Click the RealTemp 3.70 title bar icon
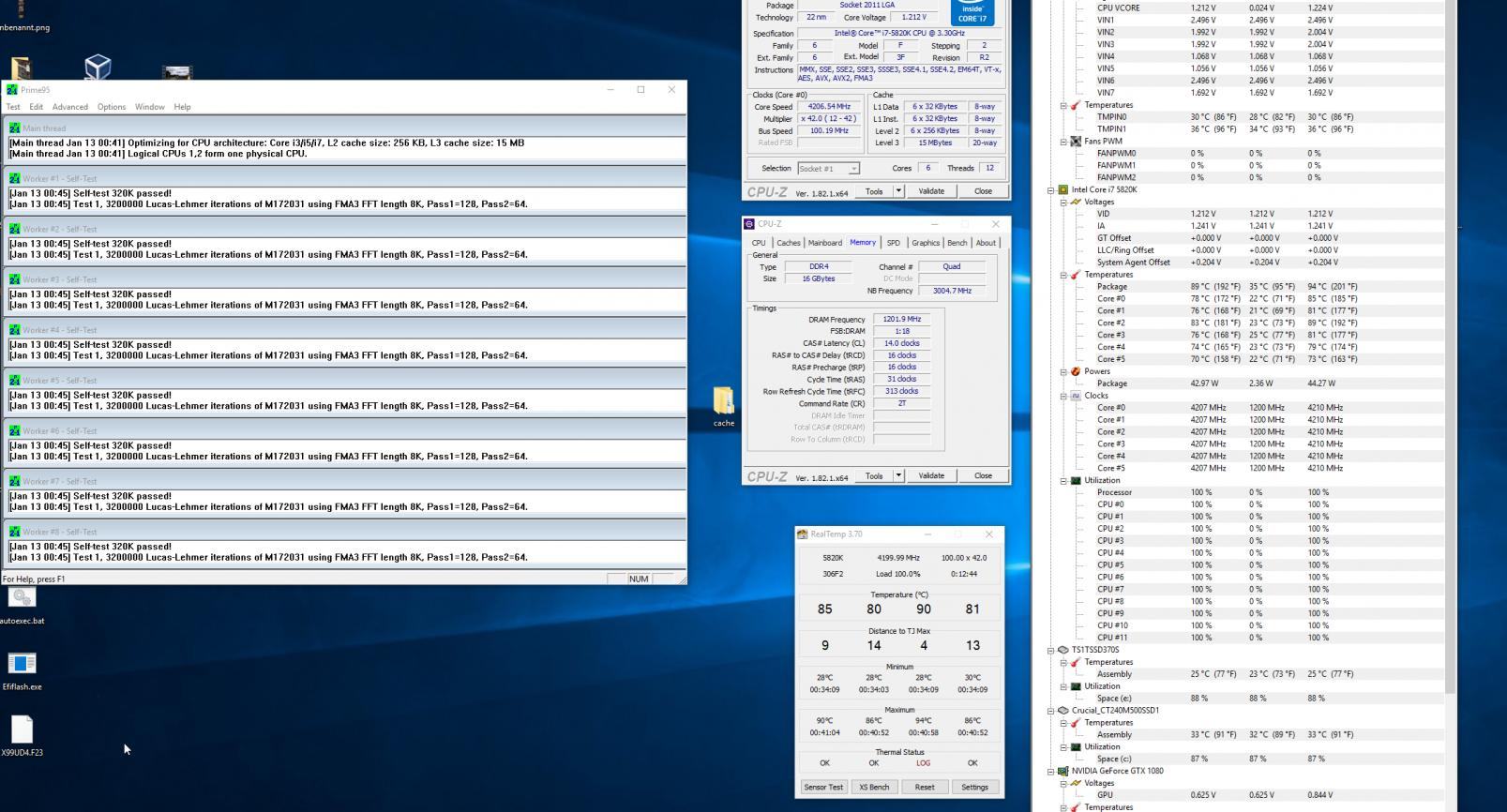The width and height of the screenshot is (1507, 812). click(x=803, y=534)
